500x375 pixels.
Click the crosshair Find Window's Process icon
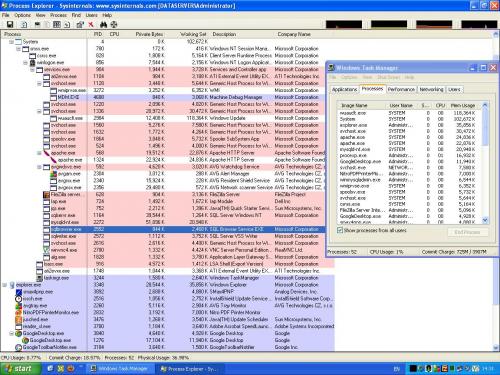(x=114, y=24)
